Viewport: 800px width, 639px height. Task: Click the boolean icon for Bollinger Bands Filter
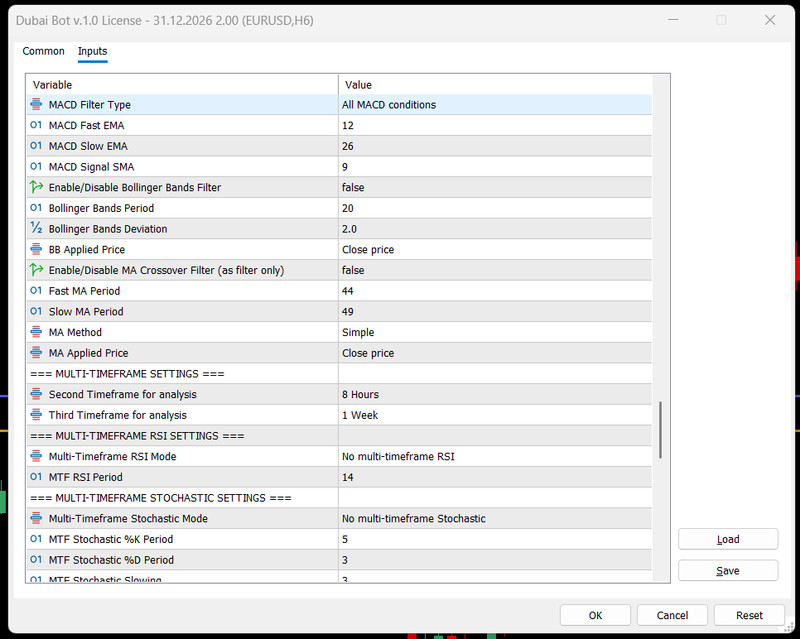pos(36,187)
